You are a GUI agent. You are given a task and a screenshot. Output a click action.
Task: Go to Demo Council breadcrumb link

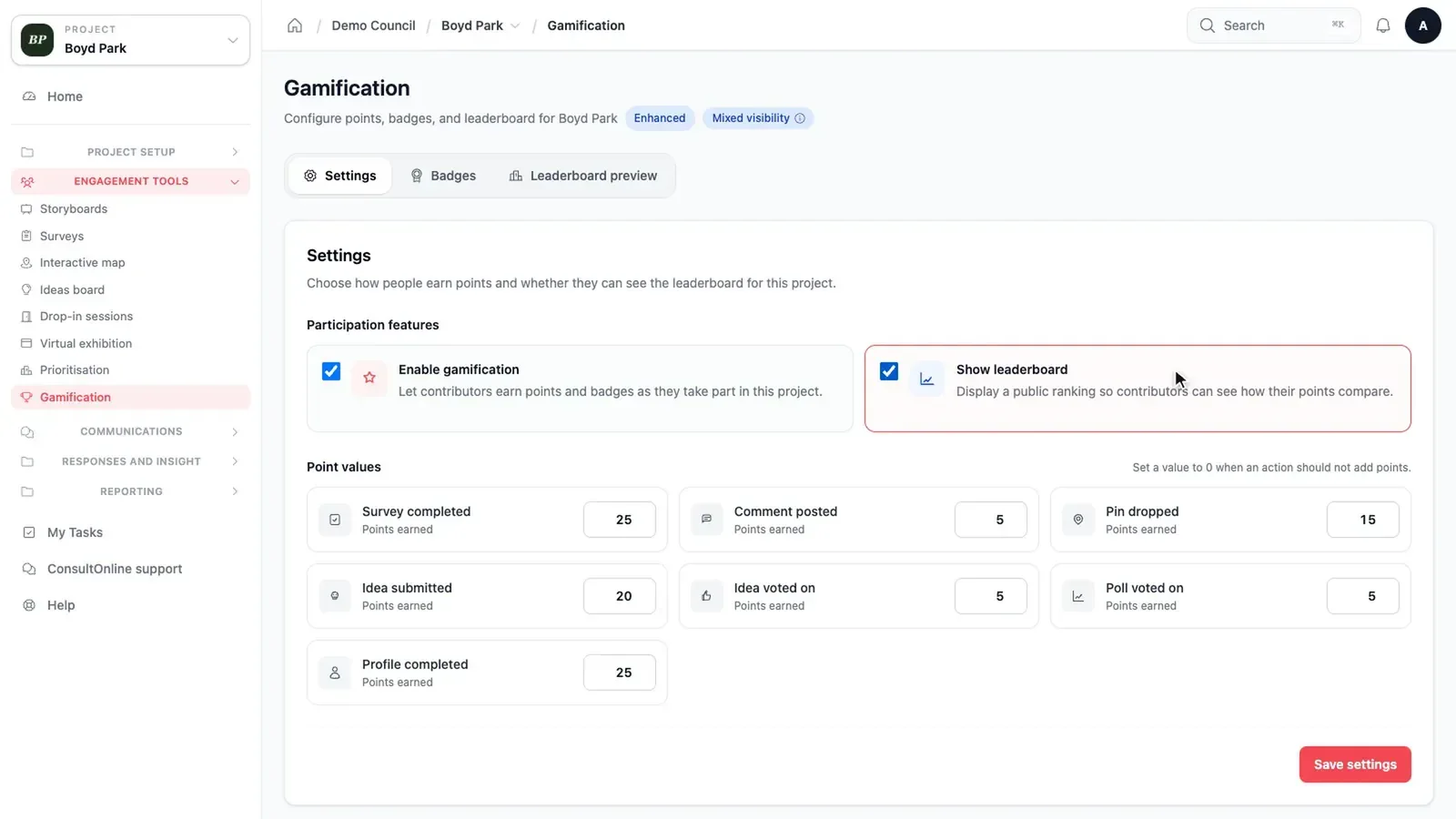point(373,25)
